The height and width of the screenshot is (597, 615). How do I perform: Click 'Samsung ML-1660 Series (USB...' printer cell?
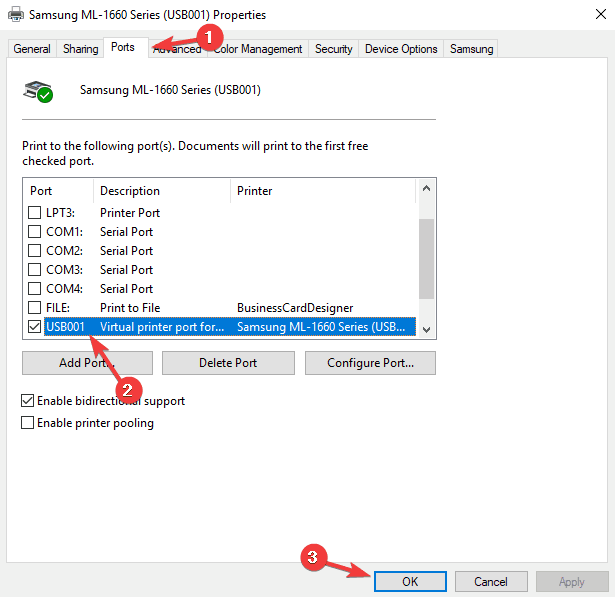321,327
